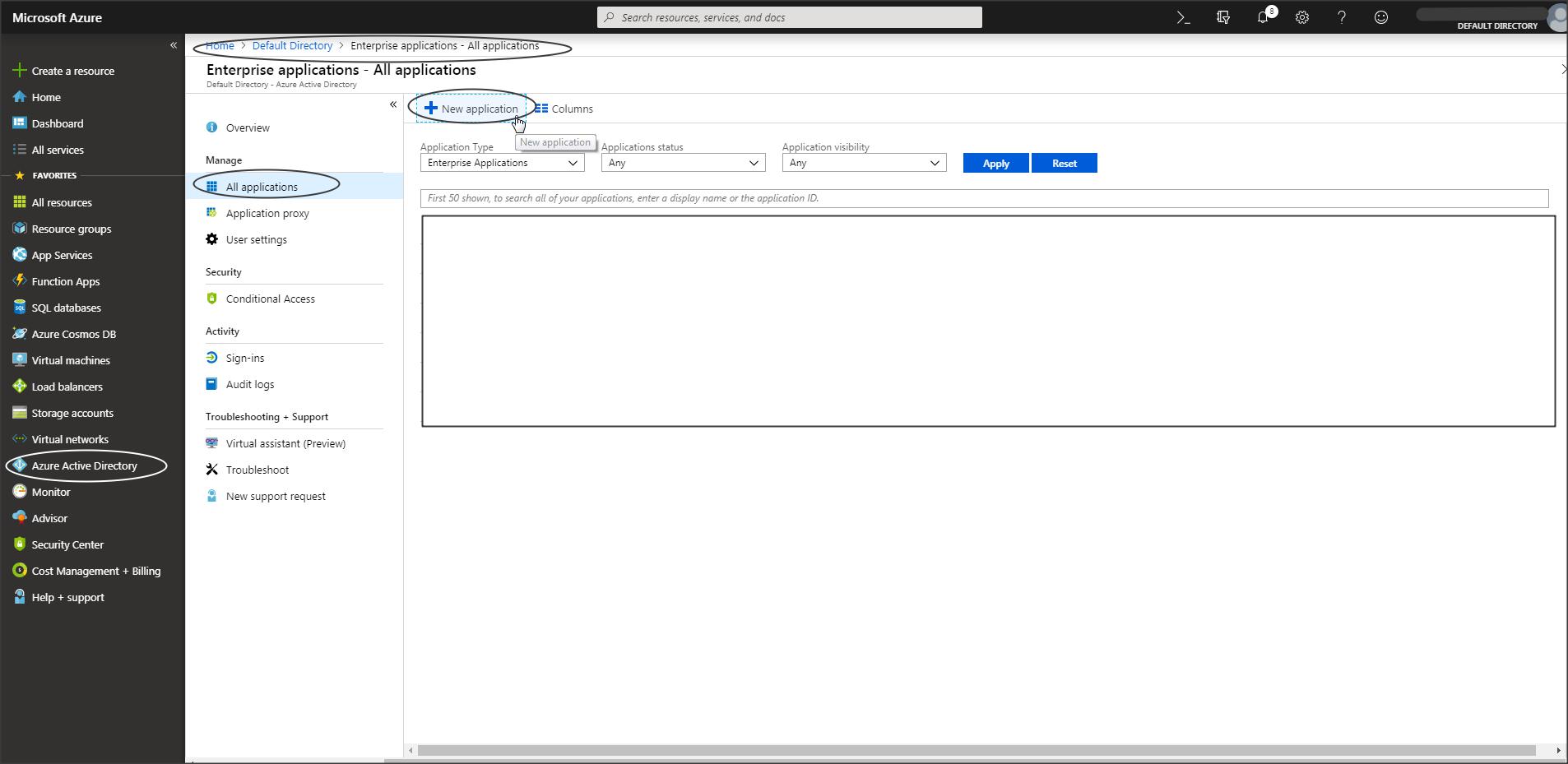Click the Function Apps lightning icon
Viewport: 1568px width, 764px height.
pos(20,281)
